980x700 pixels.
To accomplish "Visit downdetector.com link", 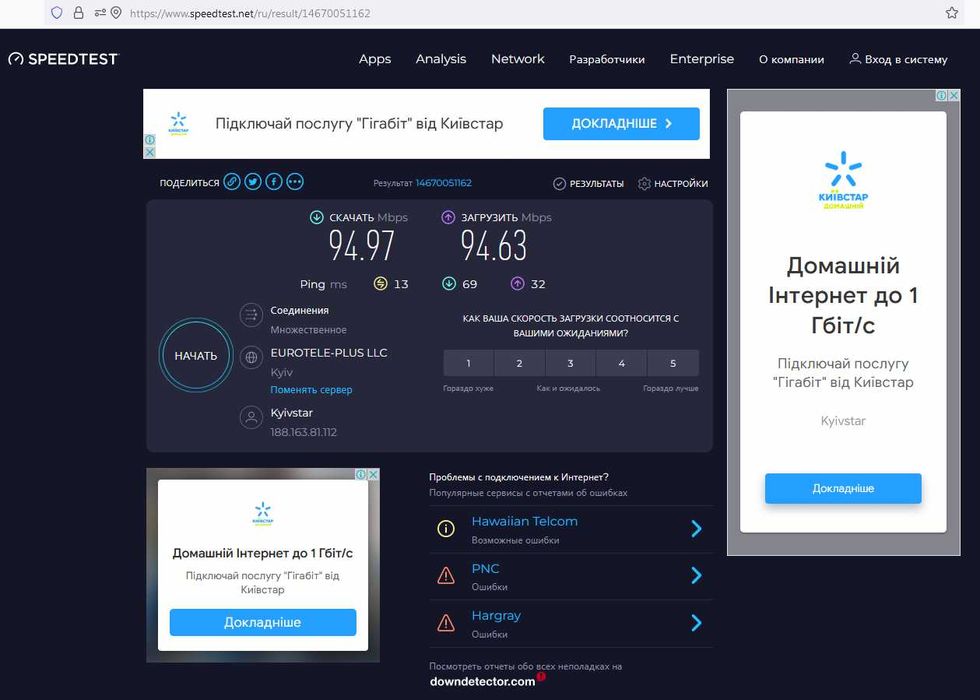I will (x=482, y=681).
